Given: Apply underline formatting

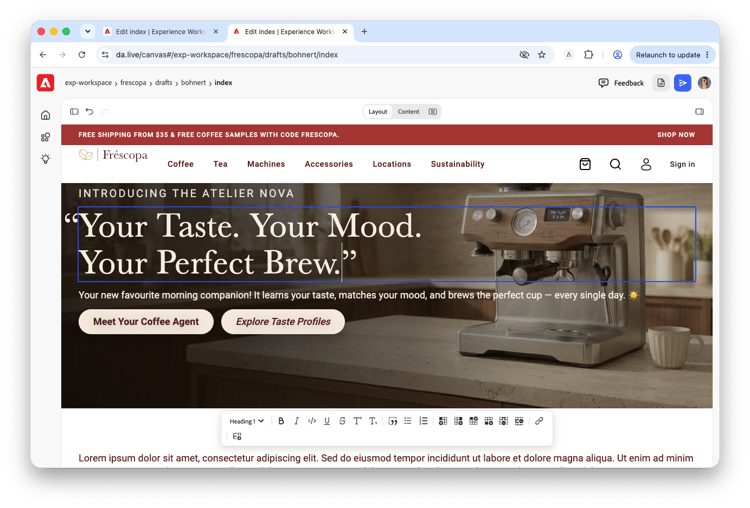Looking at the screenshot, I should pyautogui.click(x=327, y=421).
